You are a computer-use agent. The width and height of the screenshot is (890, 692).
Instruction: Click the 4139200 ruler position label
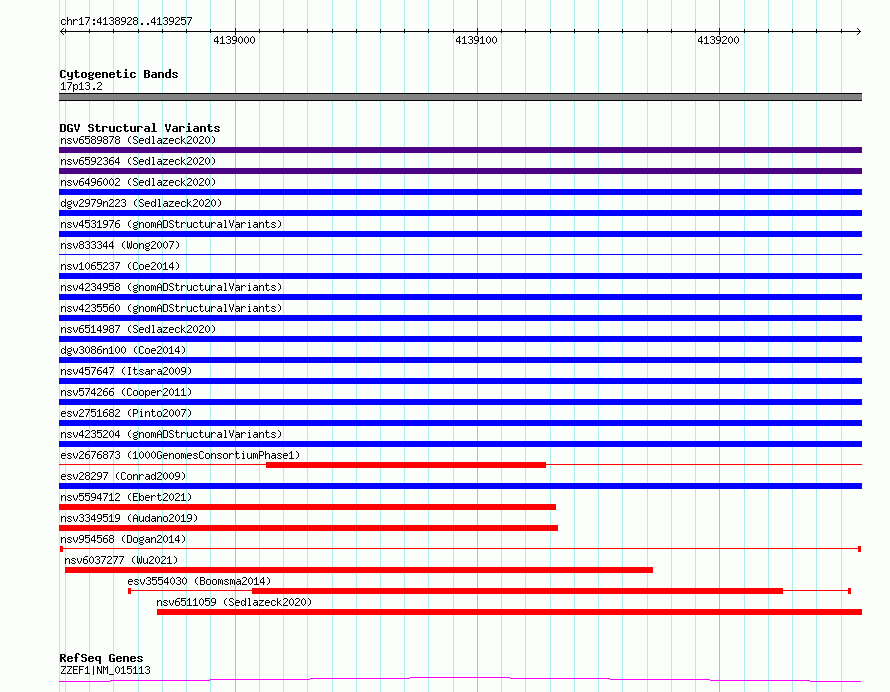click(x=718, y=40)
